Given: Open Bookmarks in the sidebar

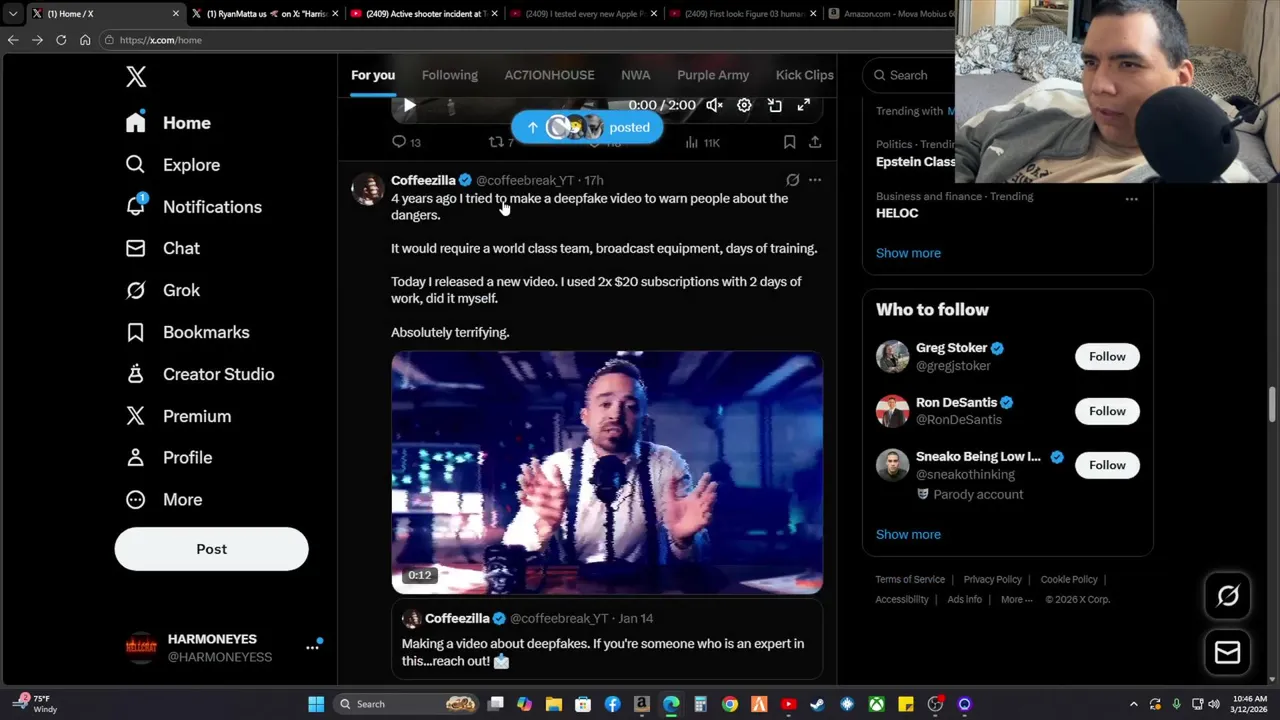Looking at the screenshot, I should tap(187, 332).
